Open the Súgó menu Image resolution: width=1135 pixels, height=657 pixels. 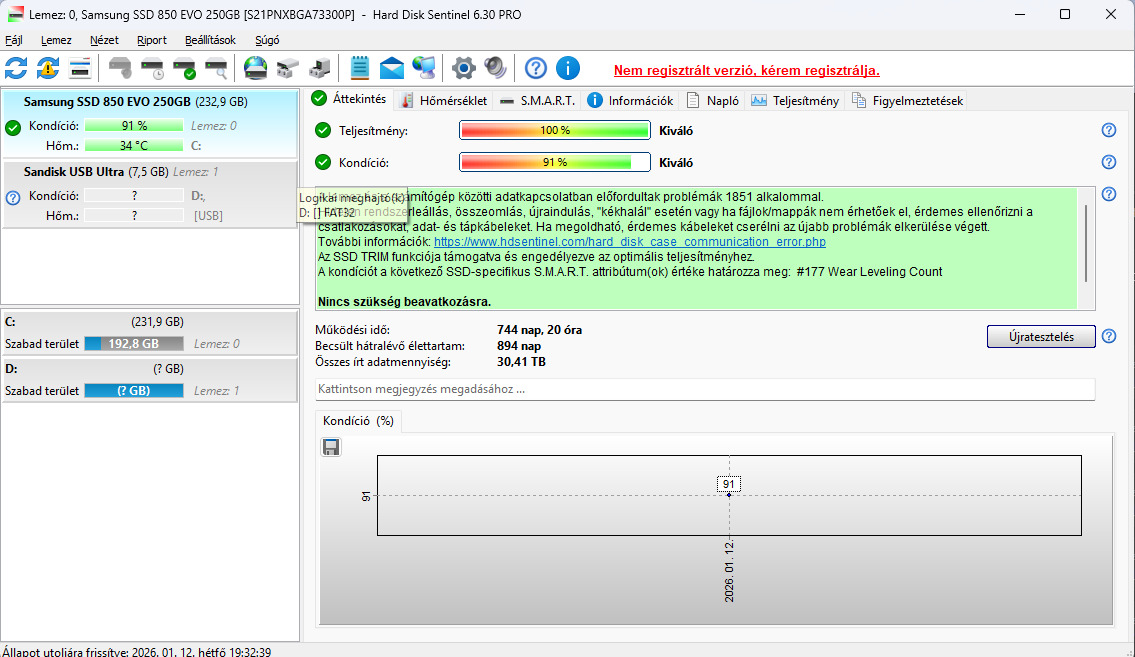tap(267, 41)
